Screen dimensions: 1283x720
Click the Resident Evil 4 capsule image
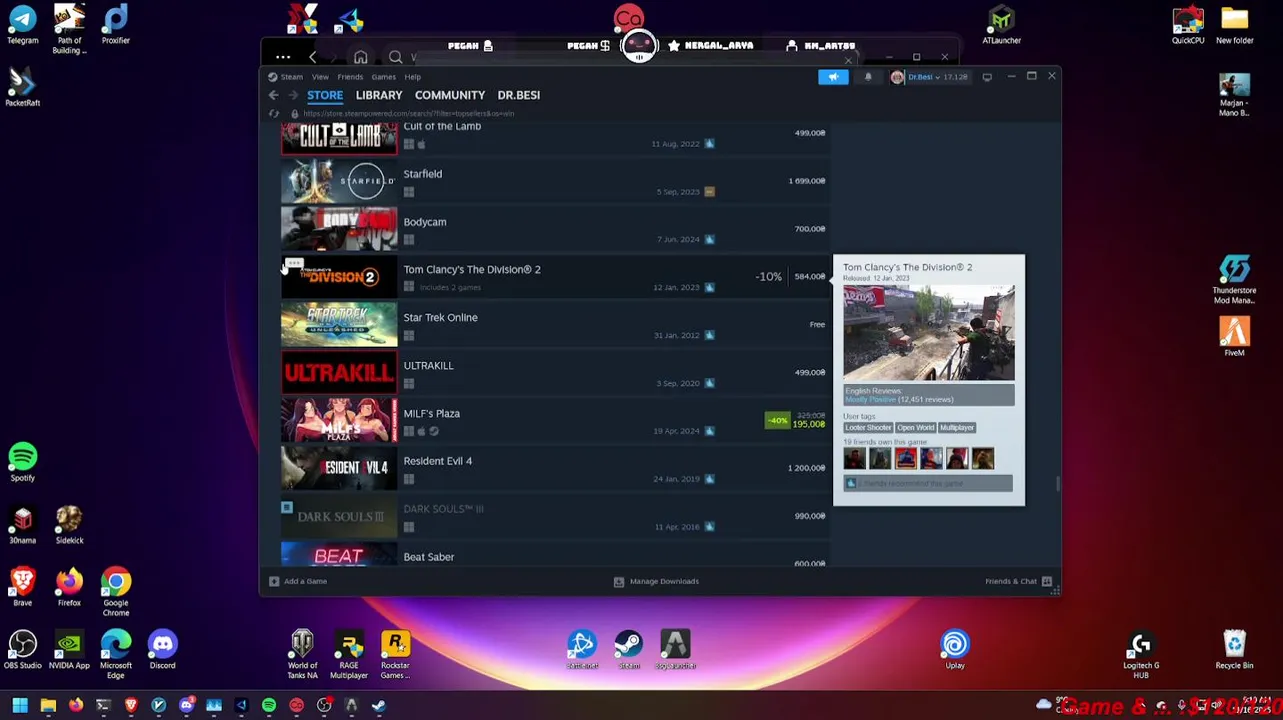(339, 469)
